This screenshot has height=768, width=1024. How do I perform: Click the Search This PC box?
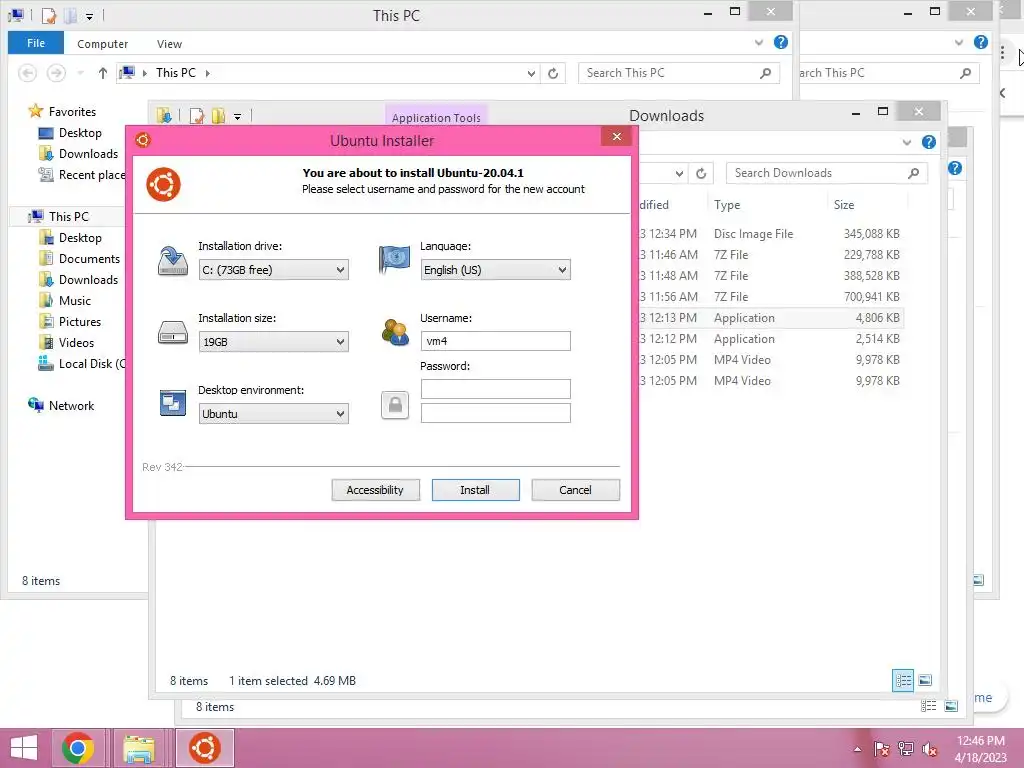coord(679,73)
